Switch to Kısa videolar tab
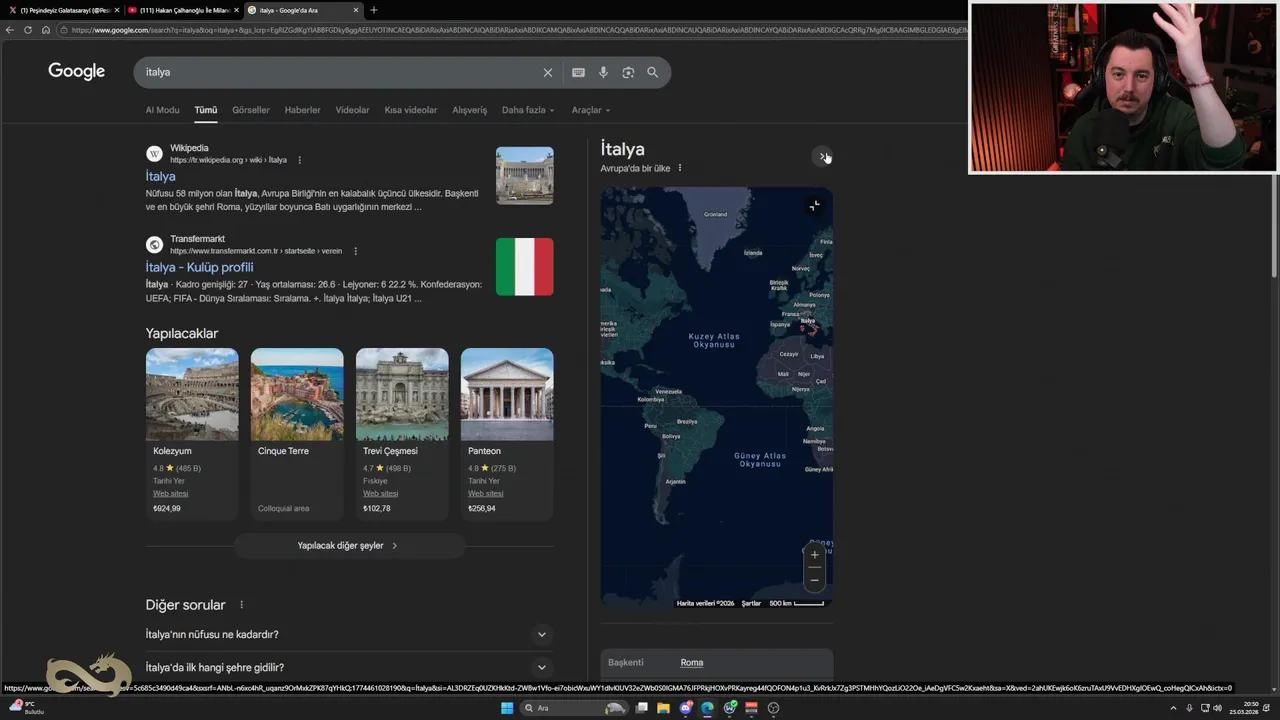 click(x=411, y=110)
